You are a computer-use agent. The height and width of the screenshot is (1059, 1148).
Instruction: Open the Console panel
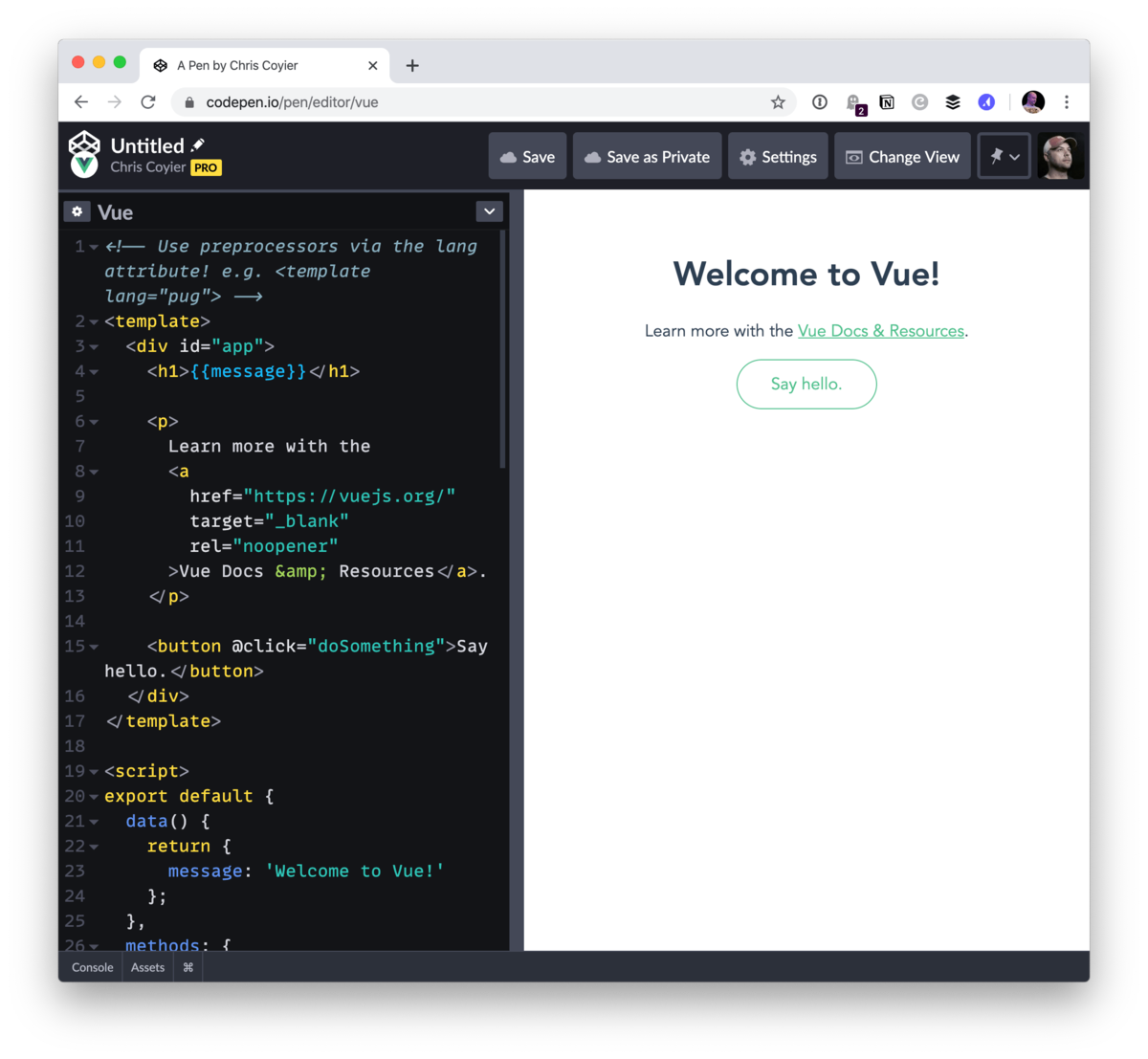(91, 967)
